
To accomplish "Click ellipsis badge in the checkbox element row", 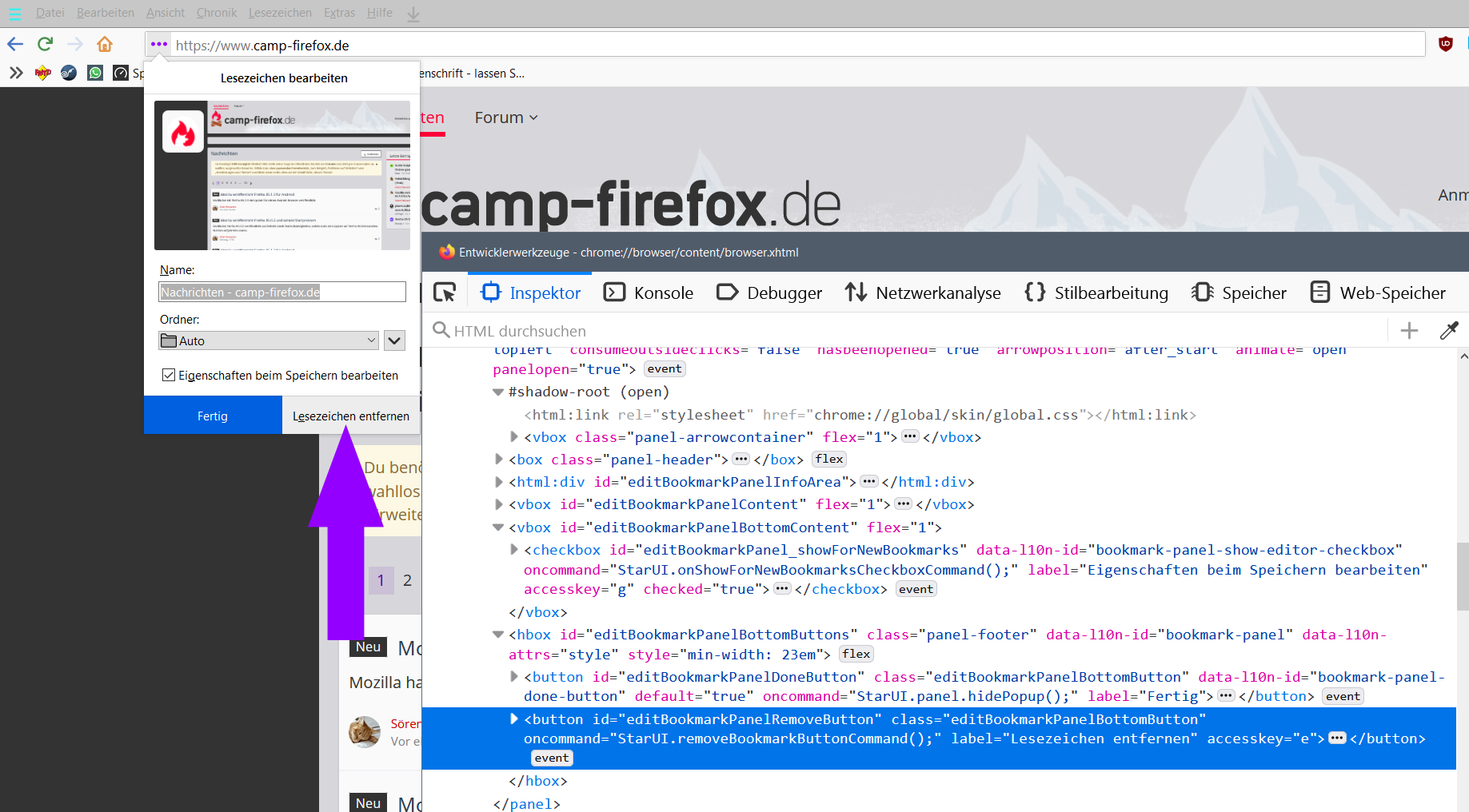I will coord(782,588).
